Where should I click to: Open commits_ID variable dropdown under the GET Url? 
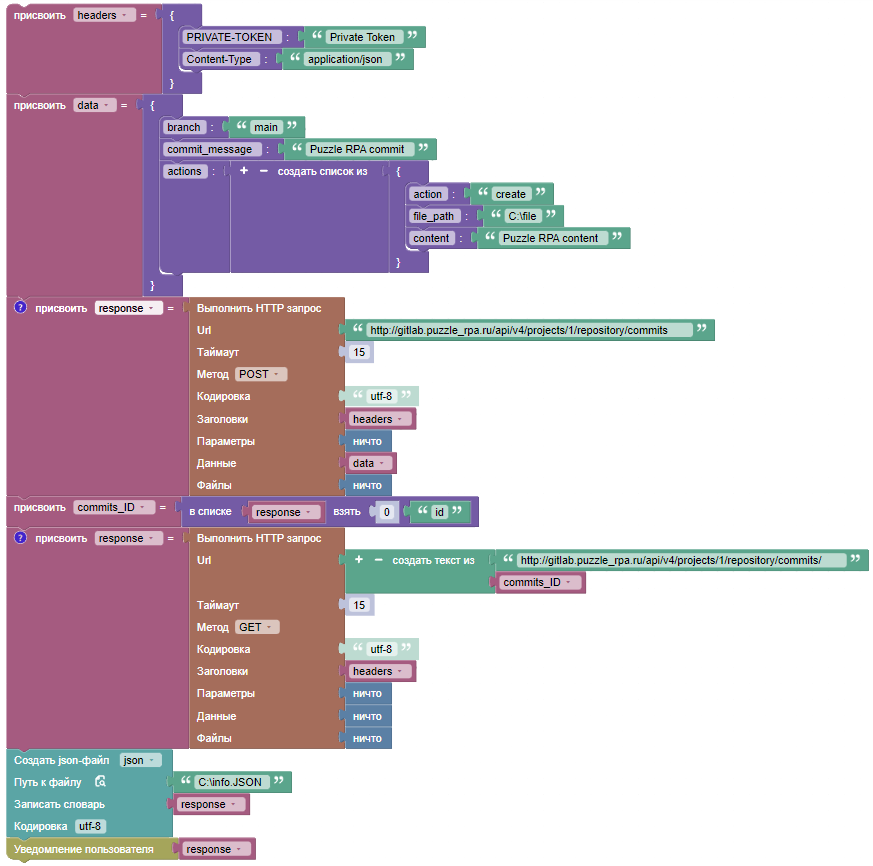click(539, 582)
